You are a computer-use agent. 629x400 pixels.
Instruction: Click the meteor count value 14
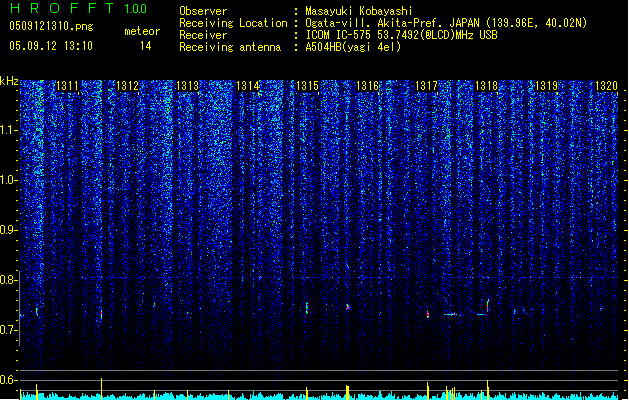click(x=146, y=46)
